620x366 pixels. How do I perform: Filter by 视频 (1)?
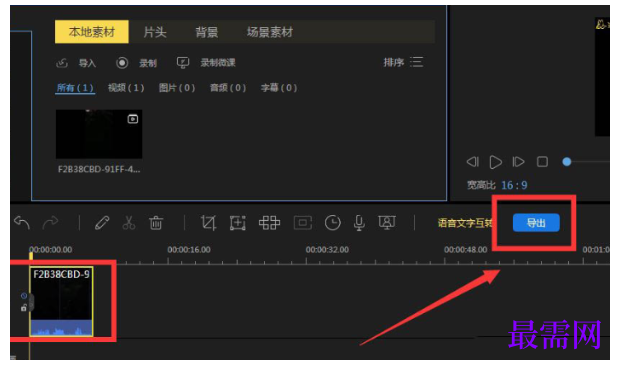coord(126,88)
